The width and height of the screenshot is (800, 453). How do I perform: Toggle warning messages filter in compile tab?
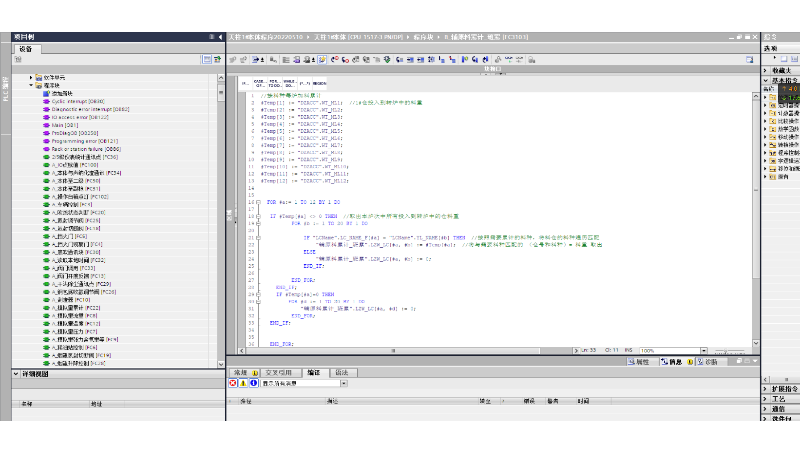tap(243, 383)
